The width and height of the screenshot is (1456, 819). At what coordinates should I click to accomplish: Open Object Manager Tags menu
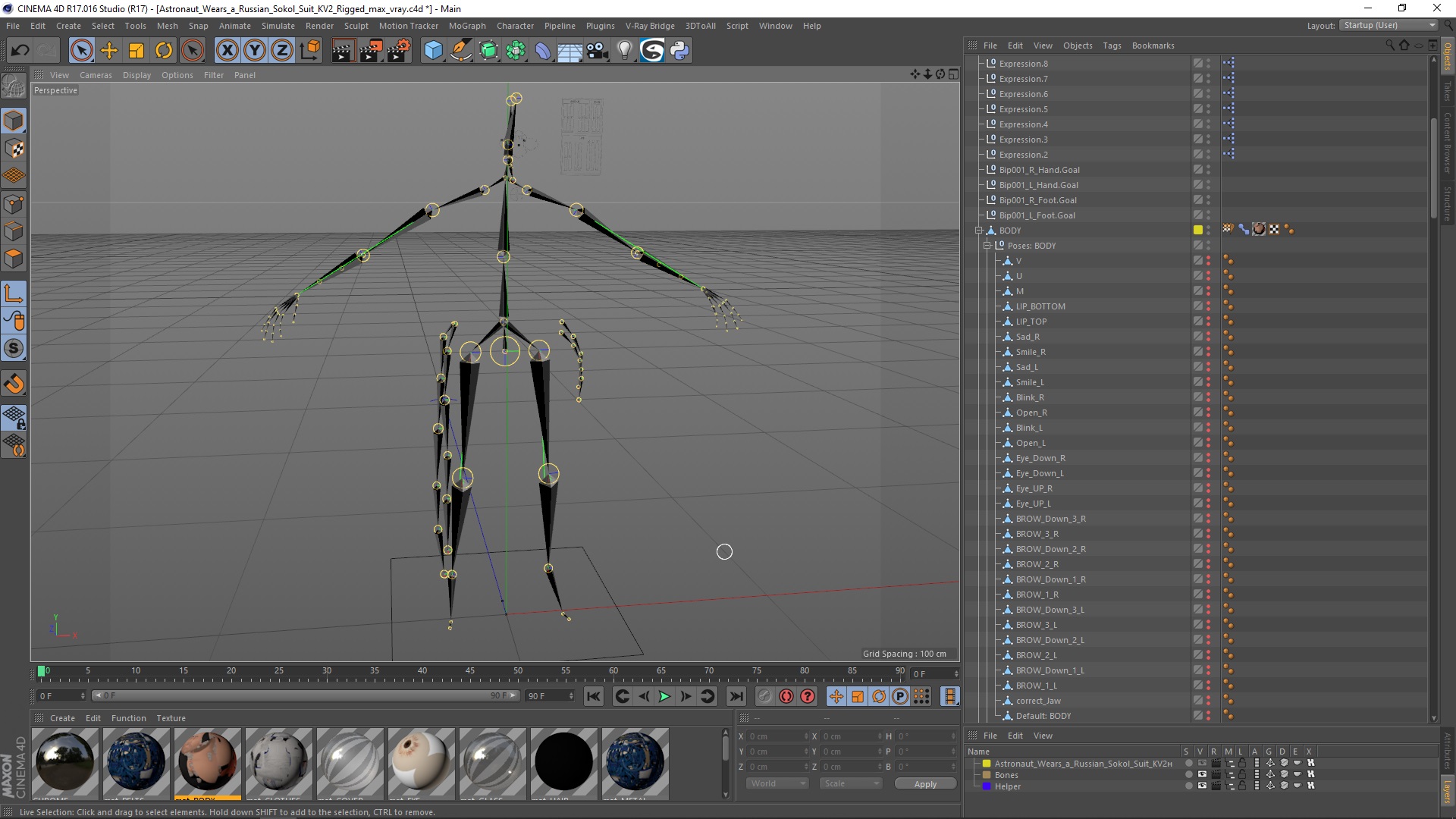coord(1112,45)
